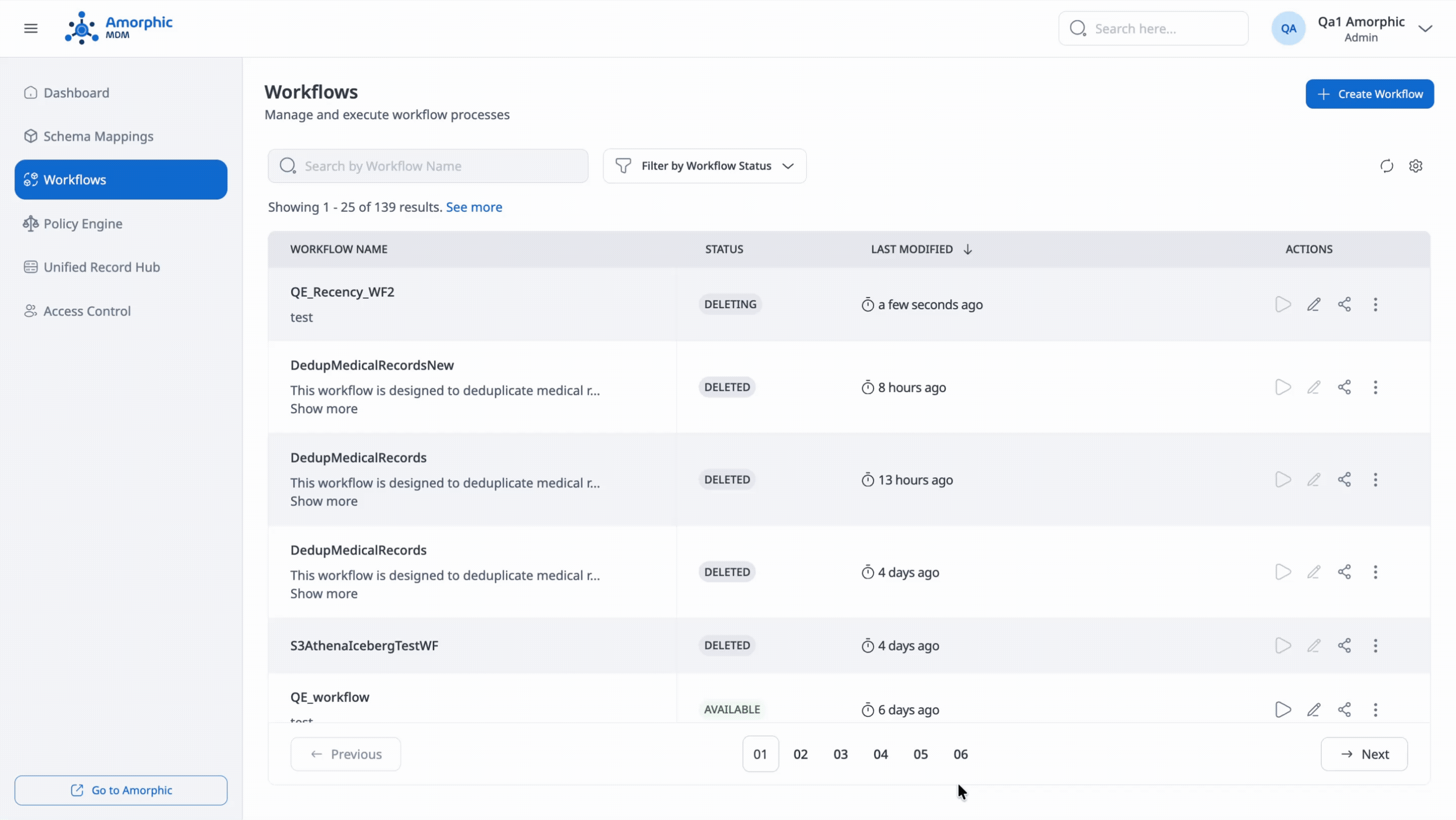Image resolution: width=1456 pixels, height=820 pixels.
Task: Click the Previous page button
Action: (x=345, y=754)
